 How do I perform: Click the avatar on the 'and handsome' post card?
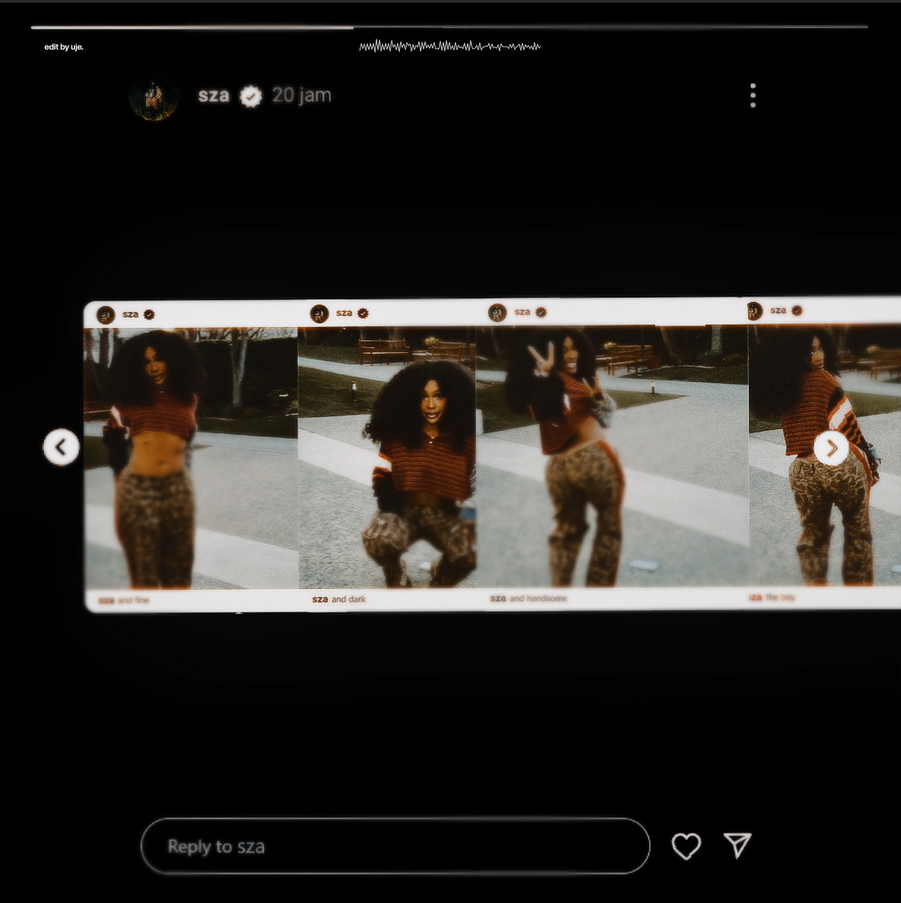point(497,313)
